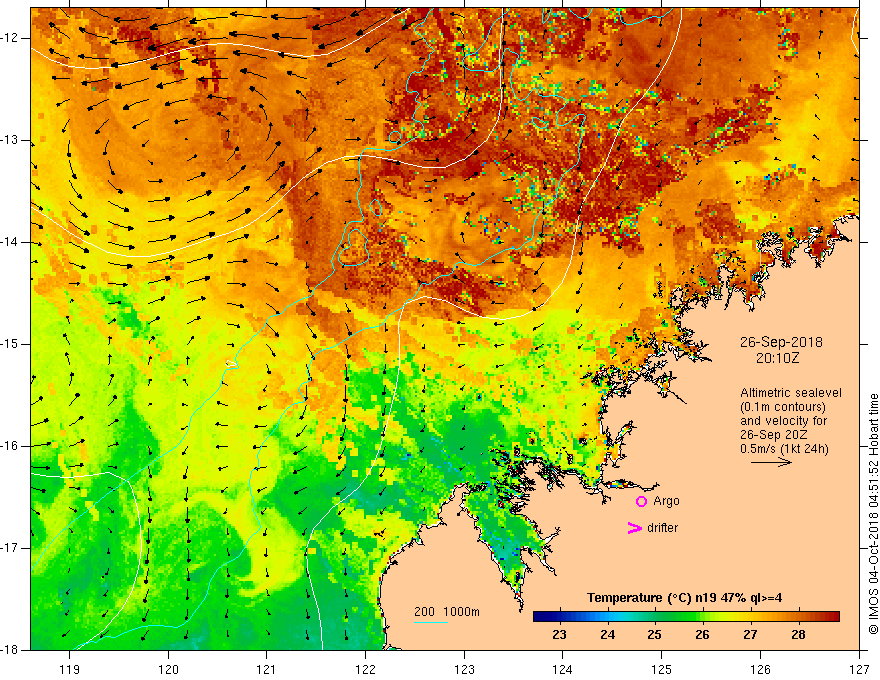
Task: Click the '23' label under the color bar
Action: (559, 635)
